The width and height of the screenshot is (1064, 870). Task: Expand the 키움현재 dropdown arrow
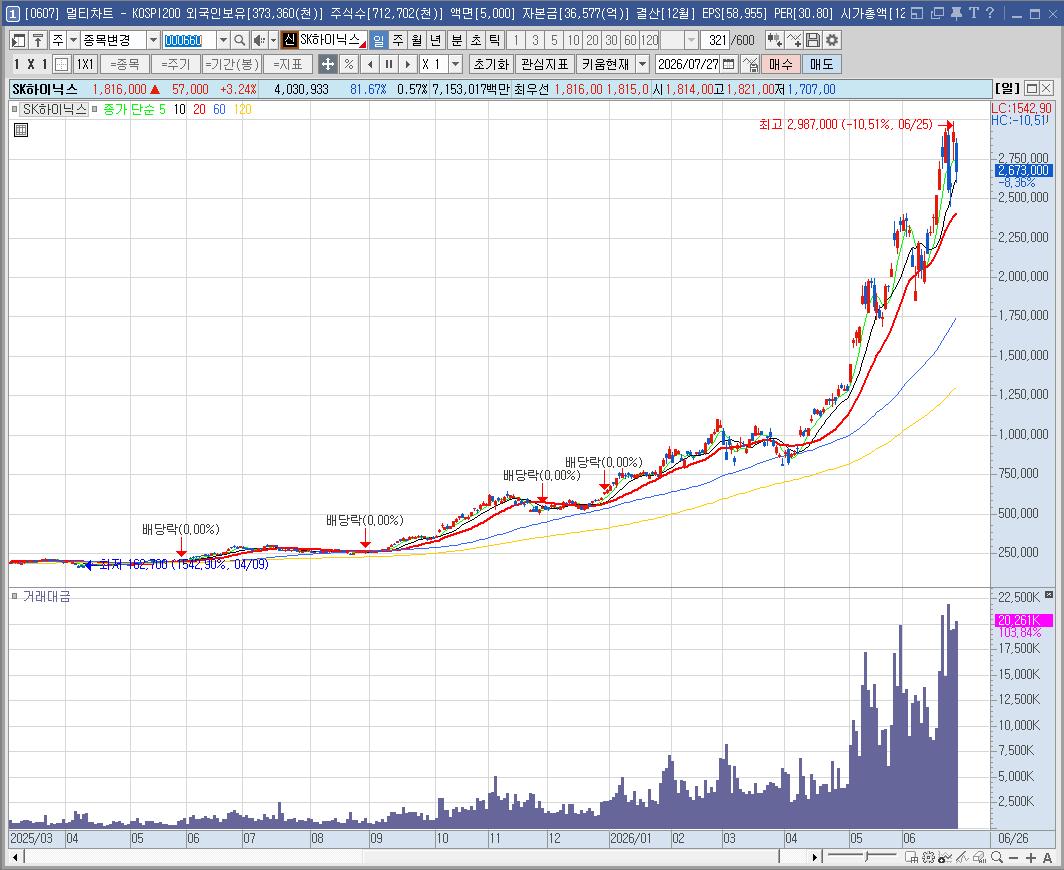click(x=642, y=64)
